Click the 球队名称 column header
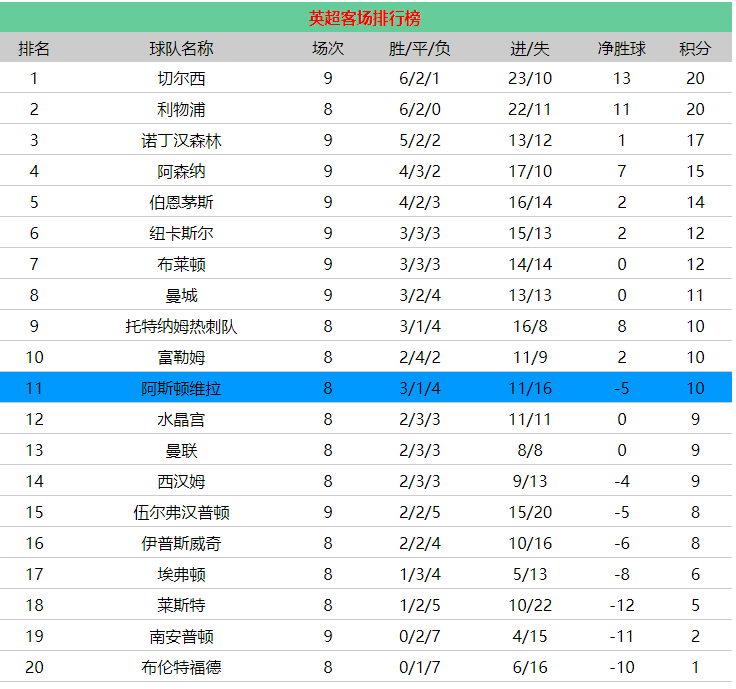736x689 pixels. tap(181, 48)
